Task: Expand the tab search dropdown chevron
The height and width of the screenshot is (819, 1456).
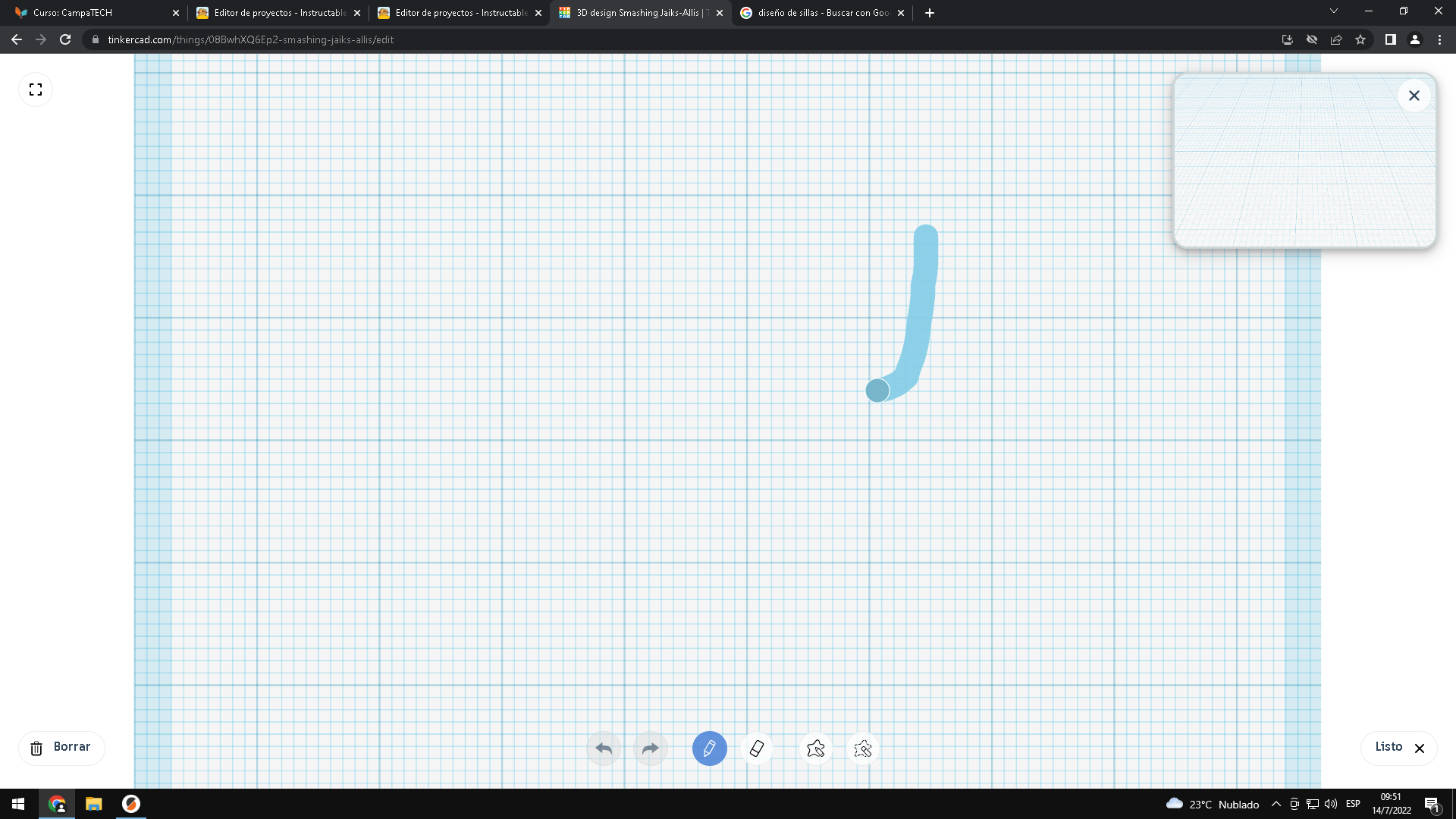Action: pos(1333,11)
